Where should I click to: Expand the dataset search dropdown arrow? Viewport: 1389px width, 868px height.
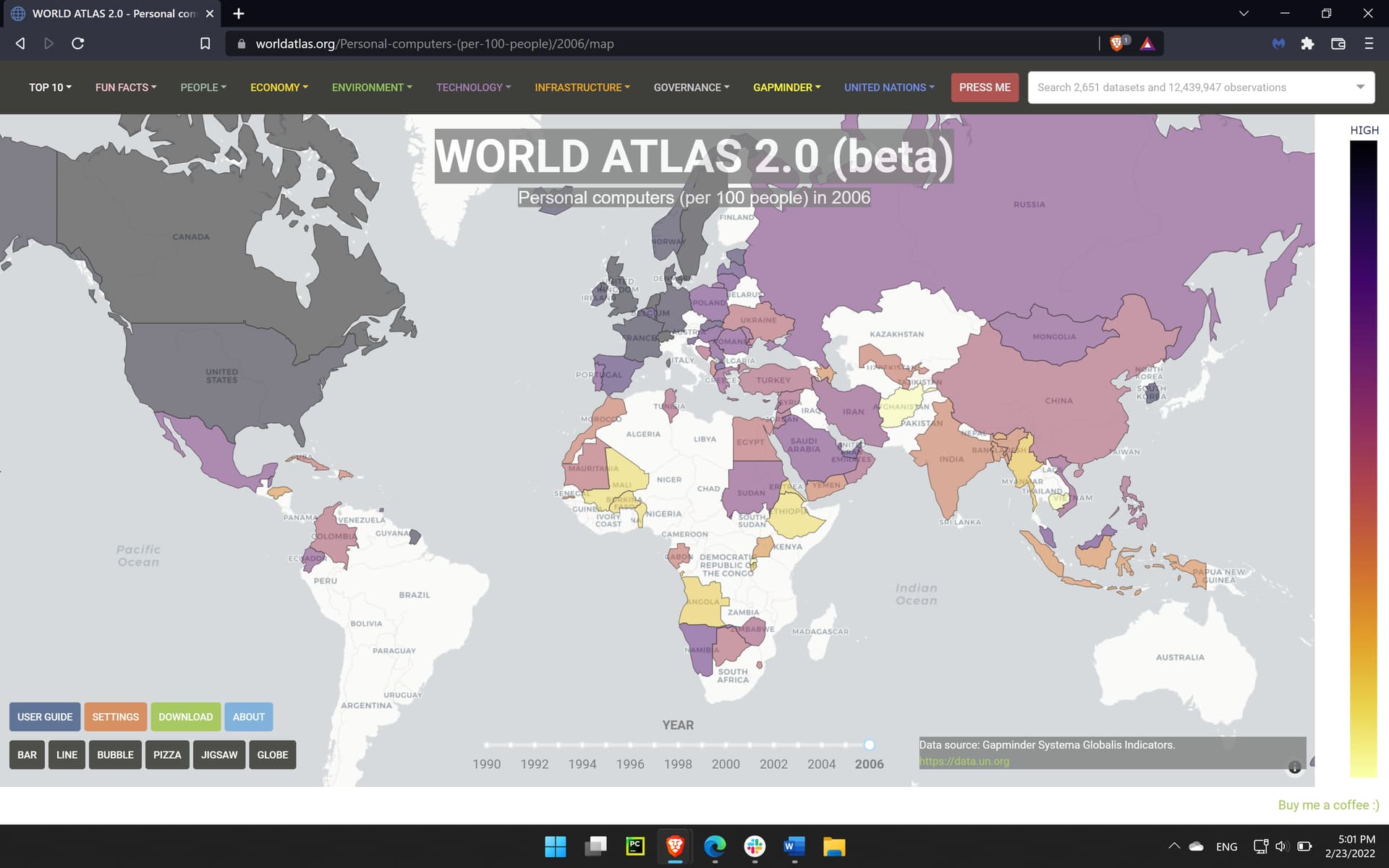pyautogui.click(x=1360, y=87)
